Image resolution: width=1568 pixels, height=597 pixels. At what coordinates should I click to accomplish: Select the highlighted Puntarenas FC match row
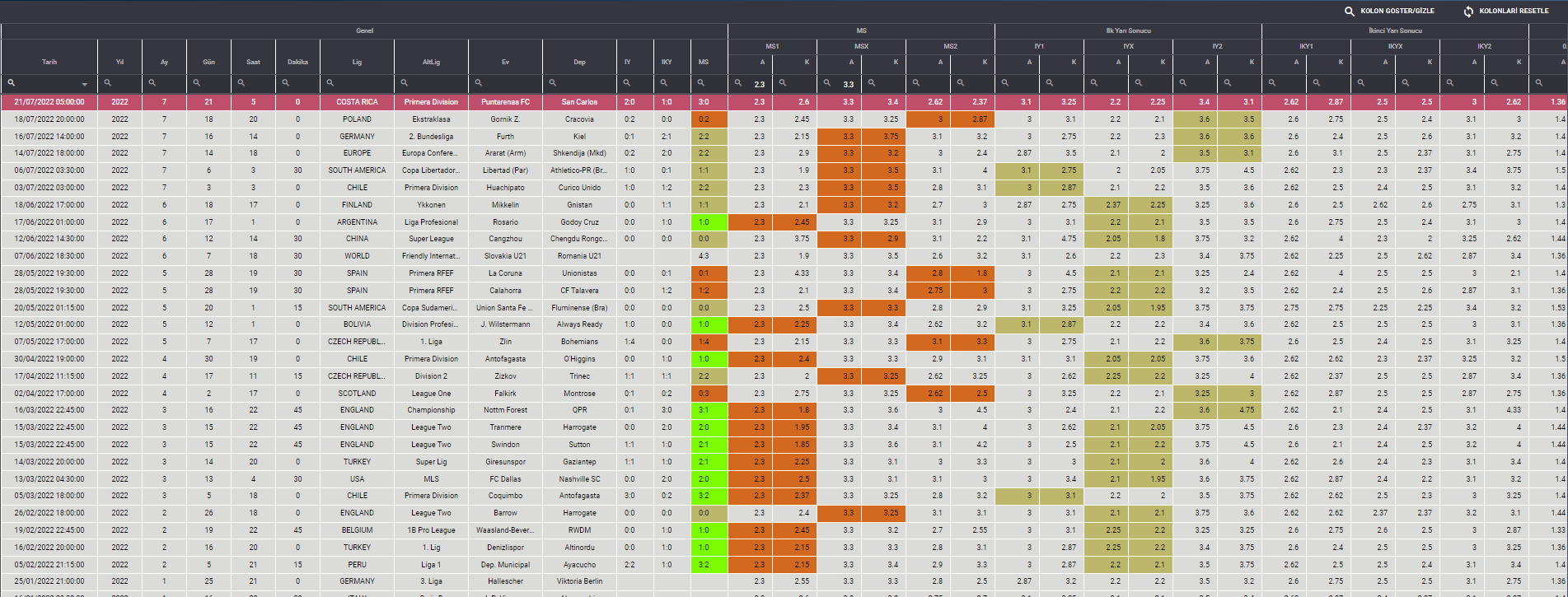click(505, 102)
